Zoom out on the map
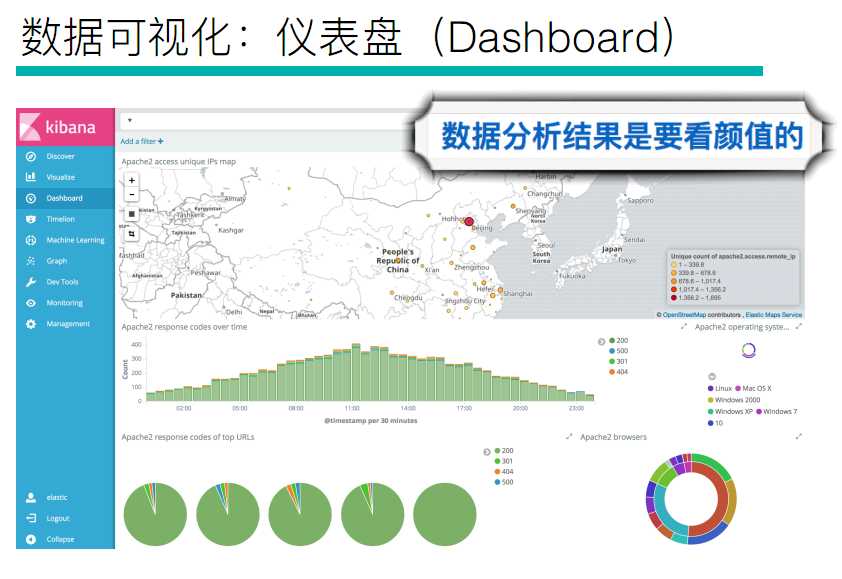 pos(132,194)
